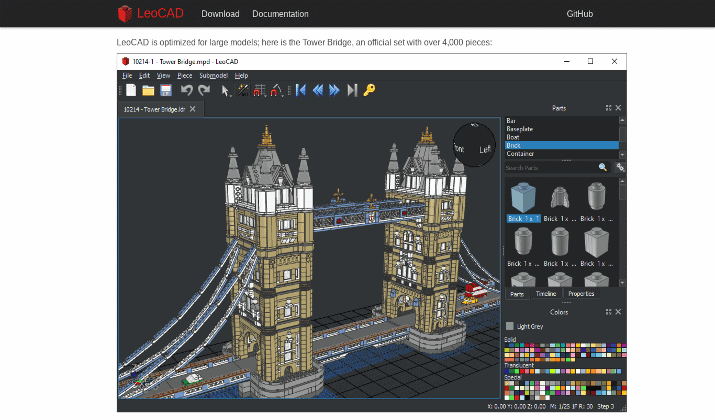Switch to the Properties tab
715x420 pixels.
581,294
